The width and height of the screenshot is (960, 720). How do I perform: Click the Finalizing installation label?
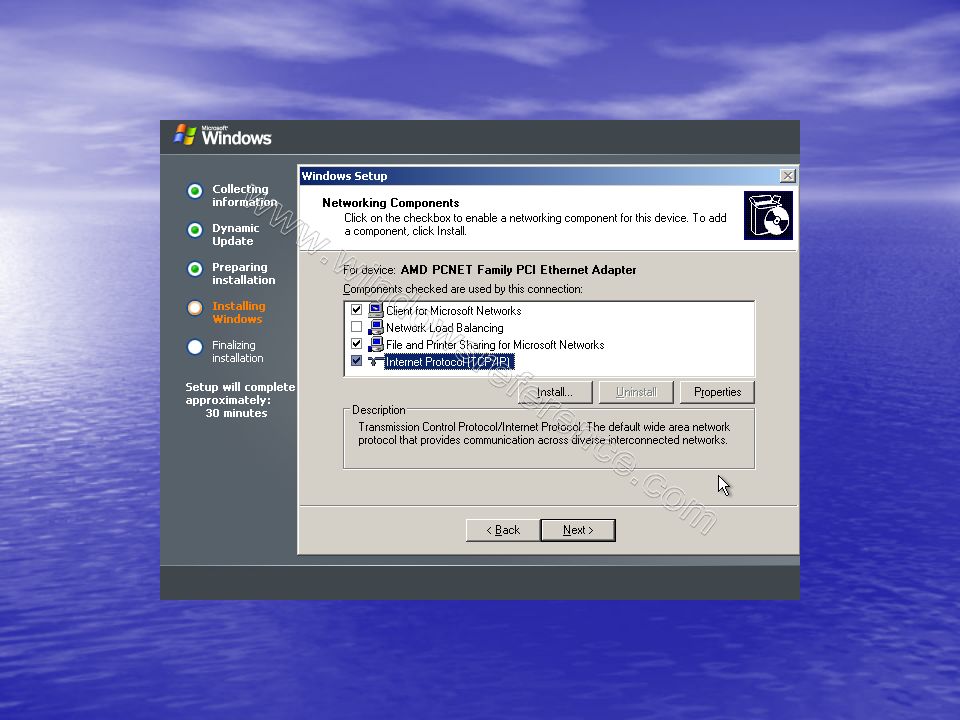tap(238, 351)
